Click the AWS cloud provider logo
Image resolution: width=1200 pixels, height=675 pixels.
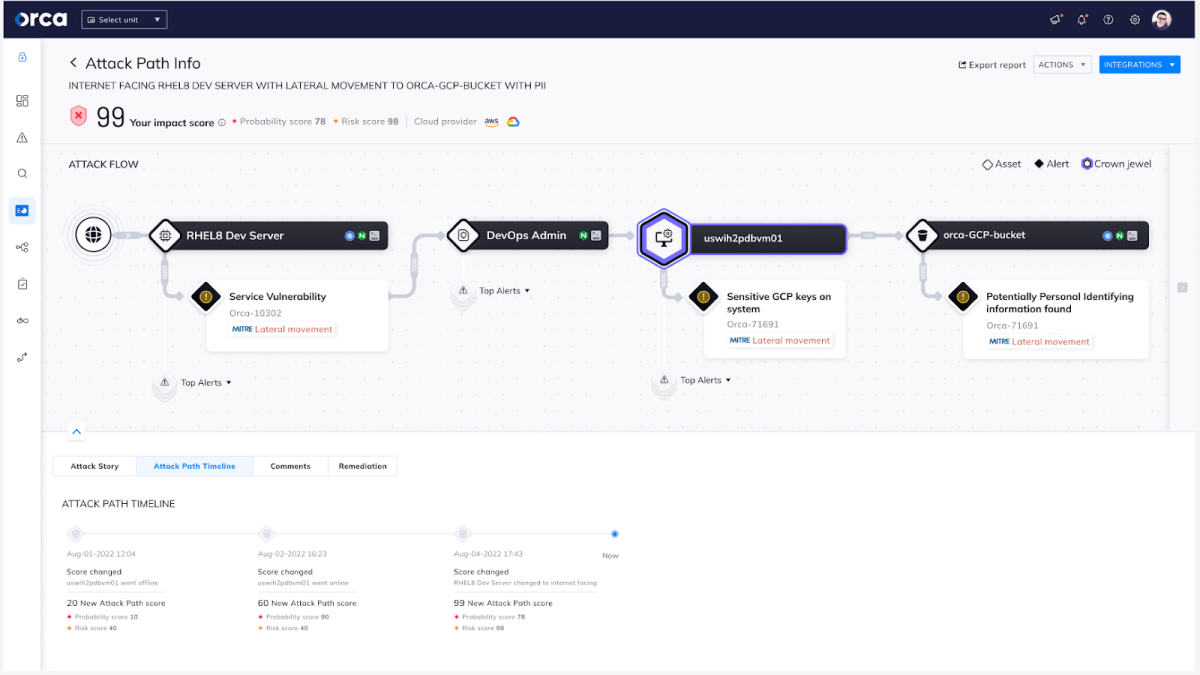pyautogui.click(x=492, y=122)
